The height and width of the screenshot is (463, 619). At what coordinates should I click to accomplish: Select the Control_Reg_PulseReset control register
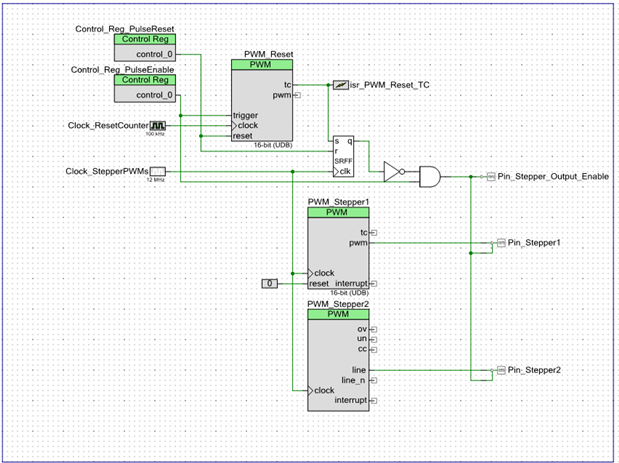tap(145, 47)
